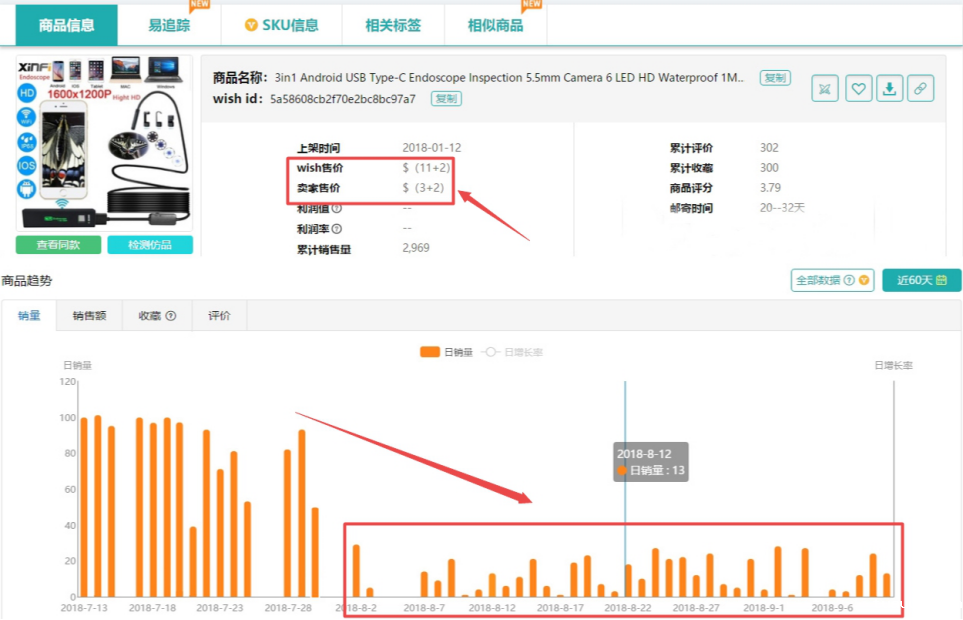The image size is (963, 620).
Task: Click help icon next to 利润率
Action: 337,229
